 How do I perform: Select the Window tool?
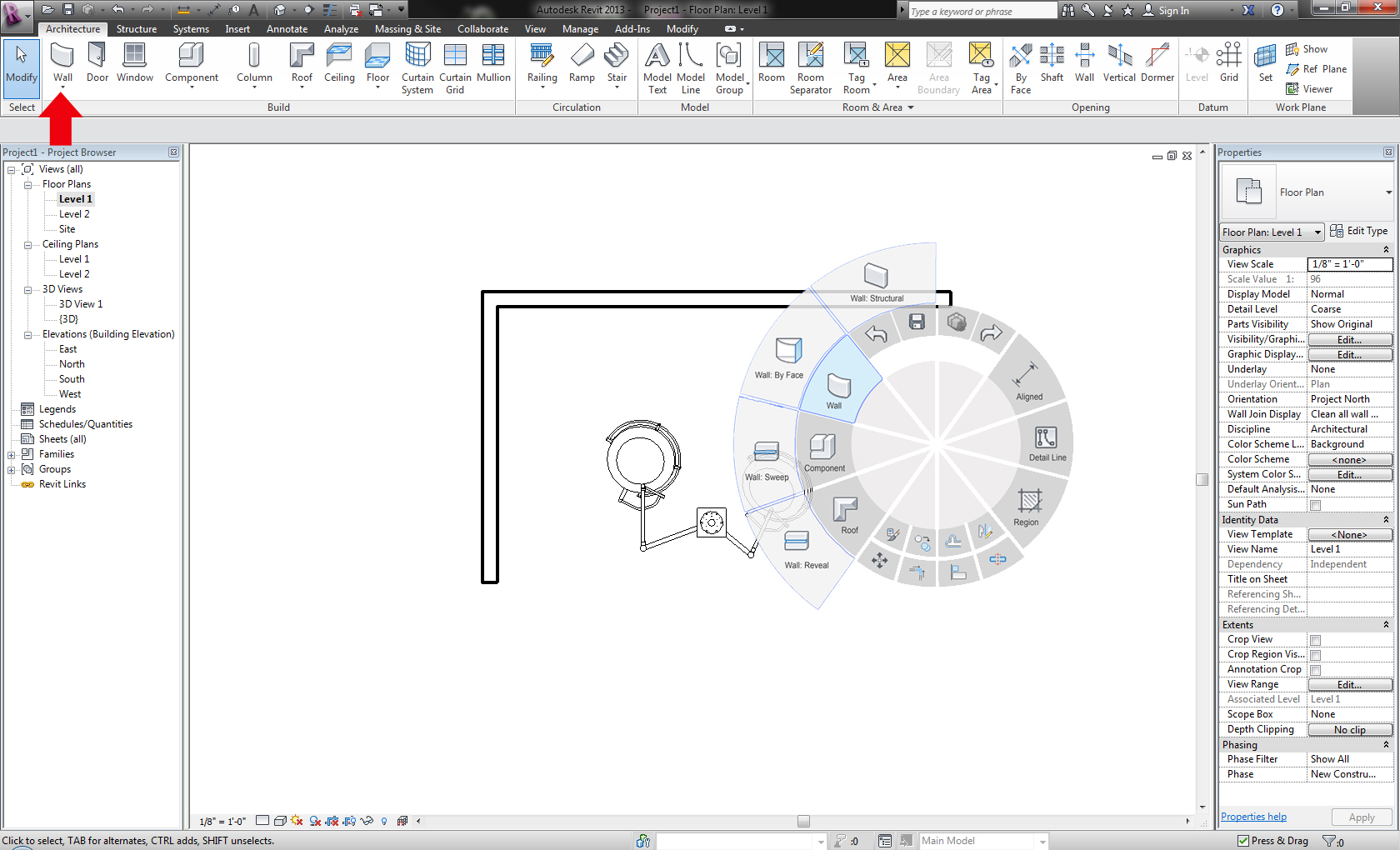click(x=134, y=62)
